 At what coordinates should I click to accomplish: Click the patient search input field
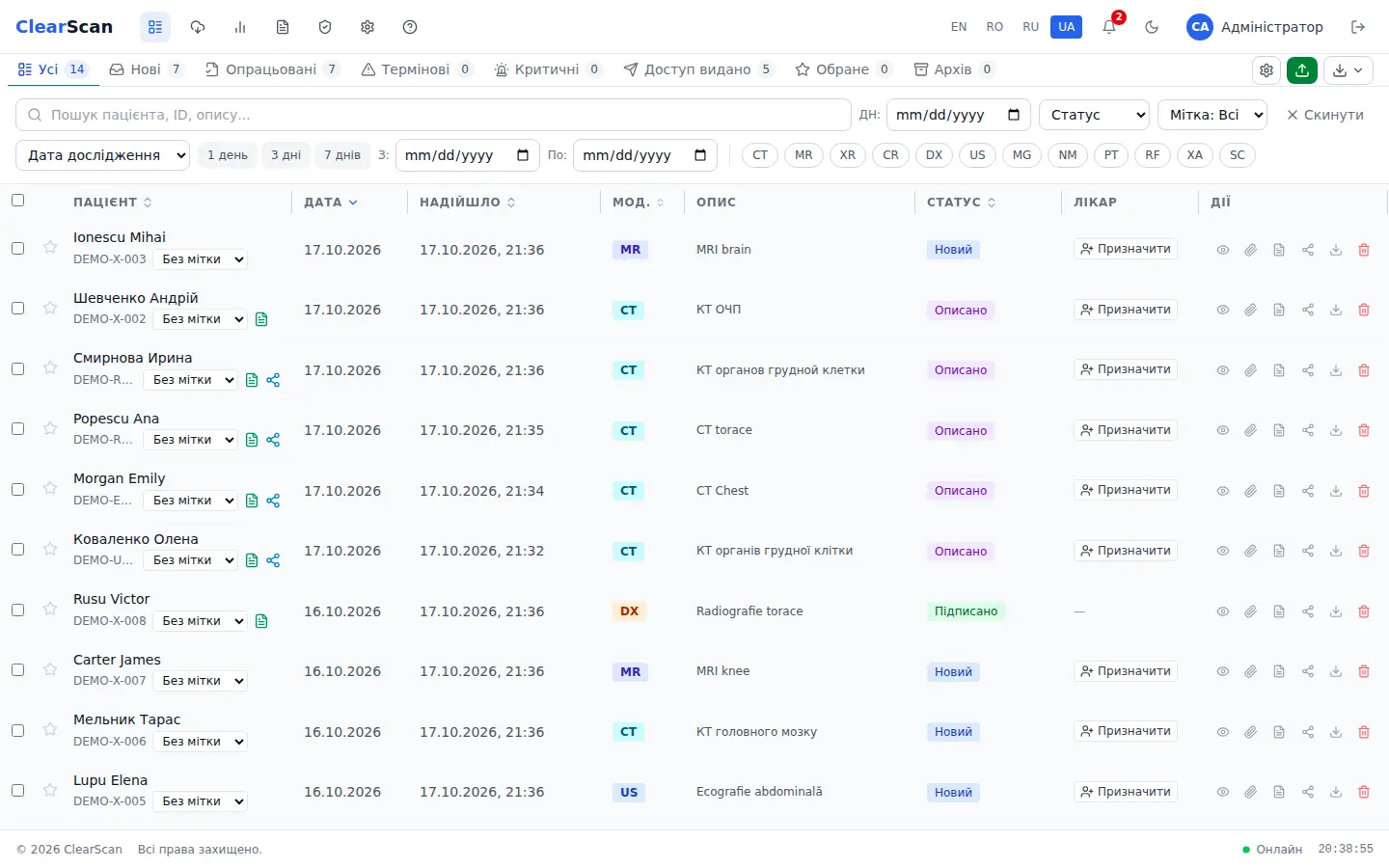click(x=433, y=115)
